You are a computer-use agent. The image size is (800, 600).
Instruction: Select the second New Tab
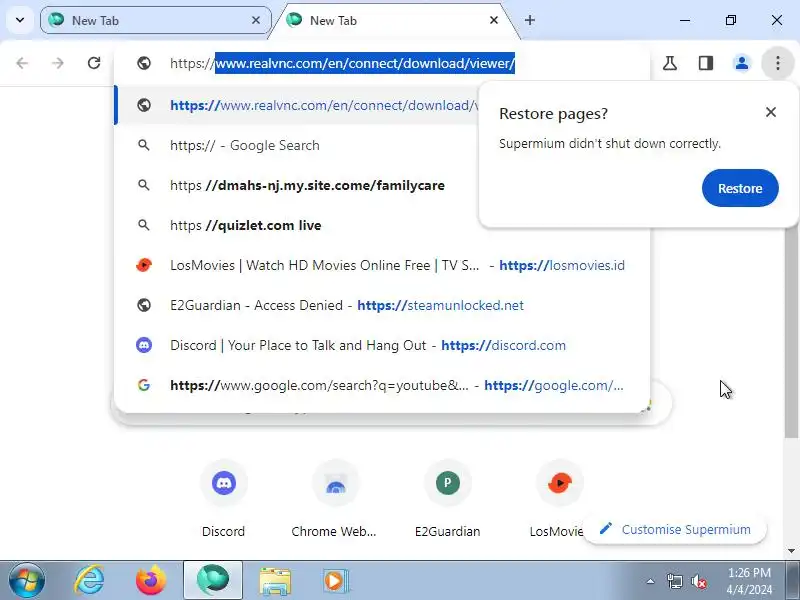tap(393, 20)
